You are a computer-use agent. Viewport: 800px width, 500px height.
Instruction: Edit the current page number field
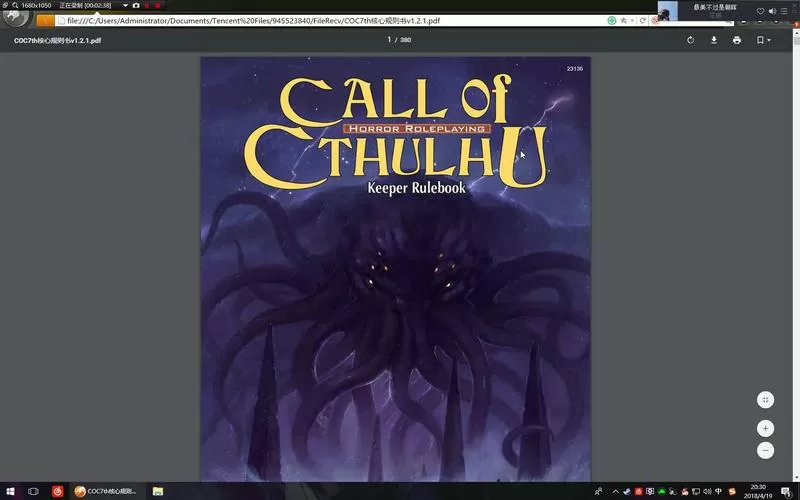click(389, 40)
